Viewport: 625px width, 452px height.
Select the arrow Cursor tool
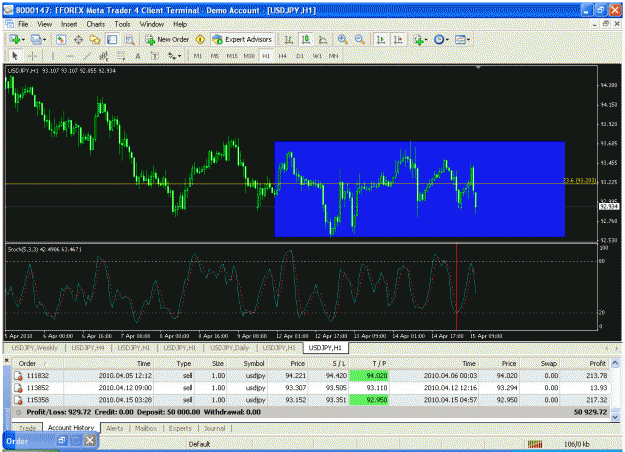(15, 56)
